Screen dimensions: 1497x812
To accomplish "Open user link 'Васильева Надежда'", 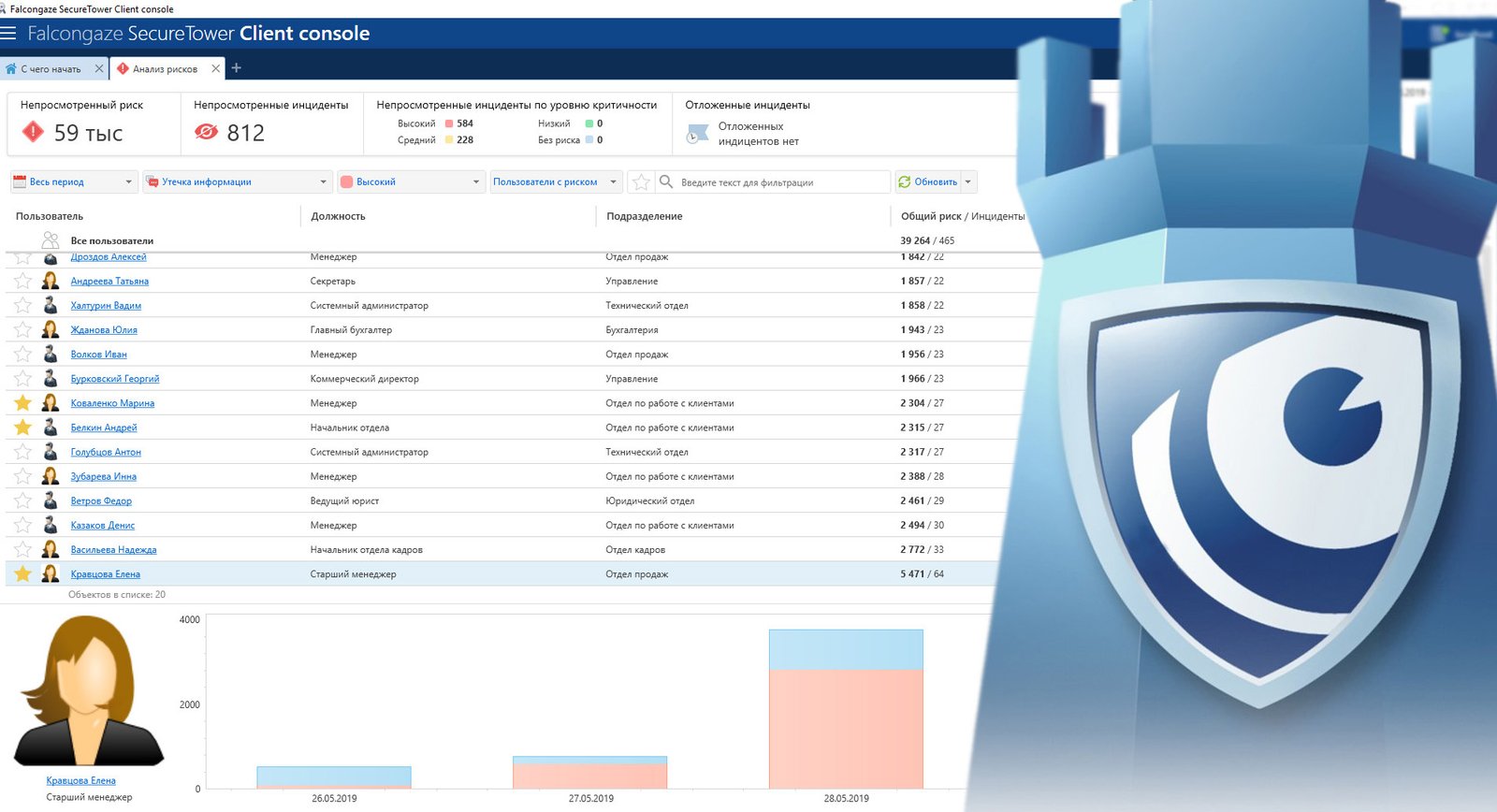I will tap(114, 550).
